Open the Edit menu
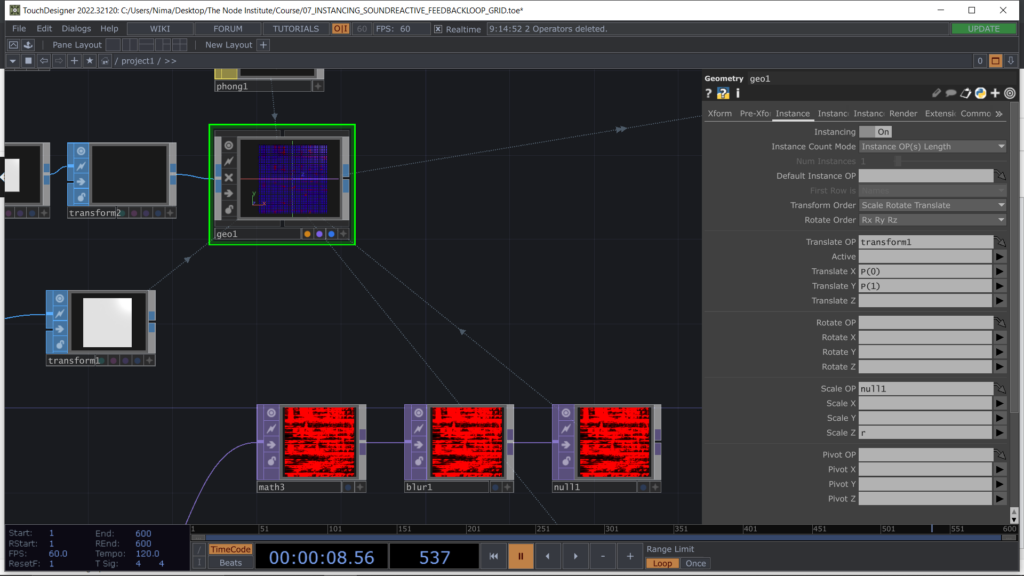Screen dimensions: 1024x576 click(x=44, y=29)
